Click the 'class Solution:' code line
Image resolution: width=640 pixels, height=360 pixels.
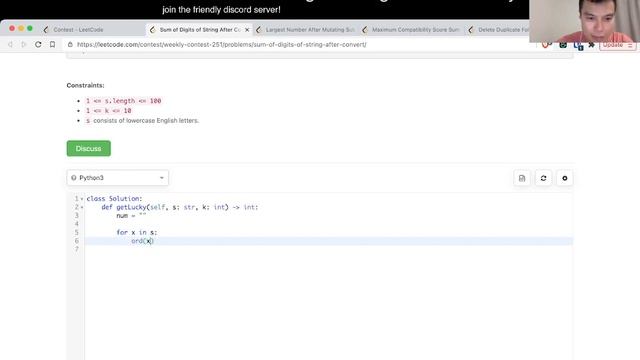click(114, 198)
